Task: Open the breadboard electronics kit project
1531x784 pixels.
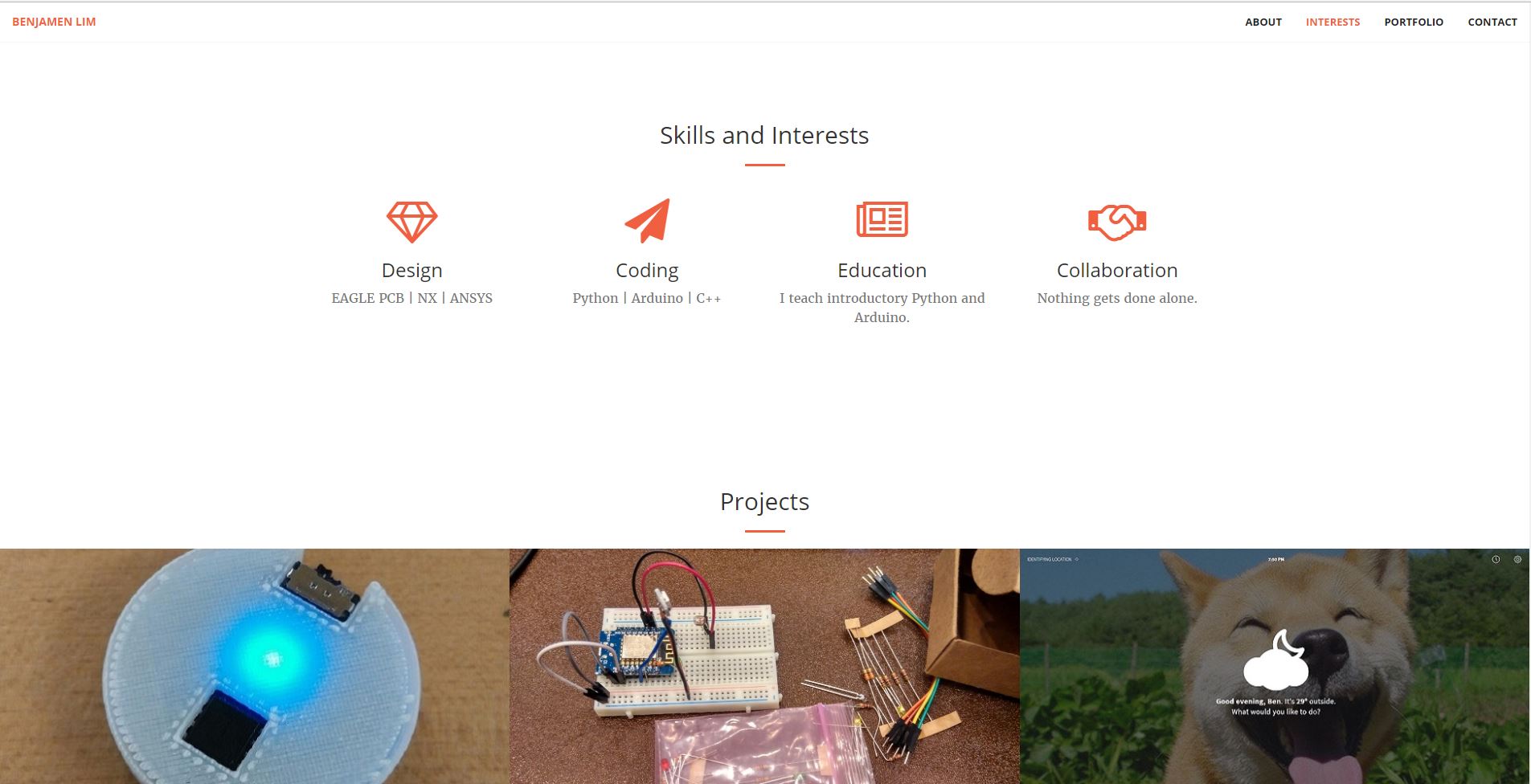Action: point(764,666)
